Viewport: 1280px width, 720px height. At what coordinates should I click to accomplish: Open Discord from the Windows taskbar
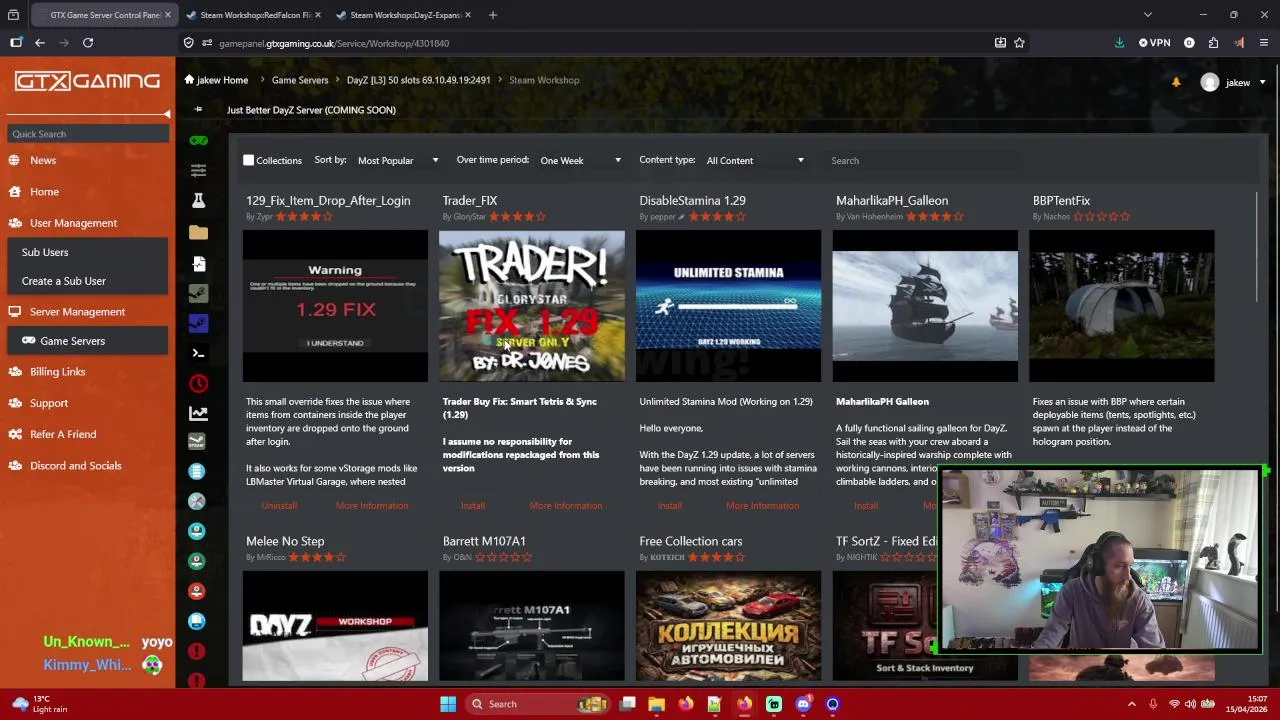point(803,704)
